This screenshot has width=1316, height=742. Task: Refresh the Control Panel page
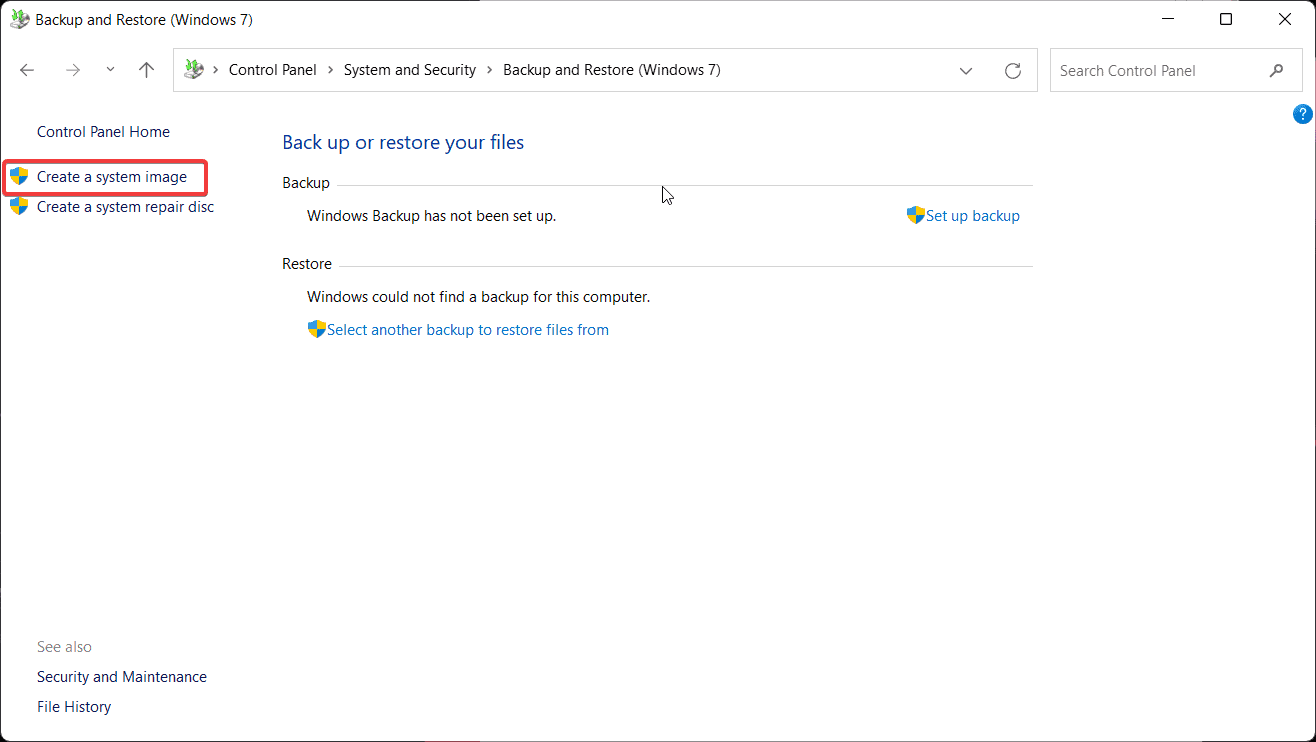point(1013,70)
